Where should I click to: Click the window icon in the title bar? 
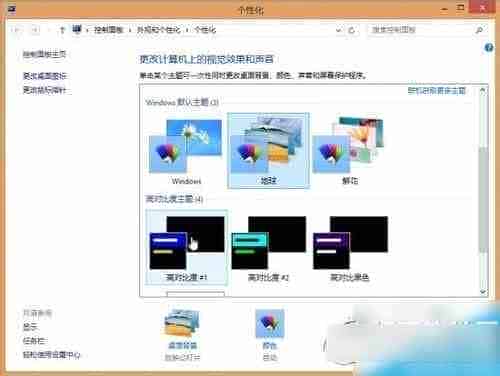(x=11, y=10)
